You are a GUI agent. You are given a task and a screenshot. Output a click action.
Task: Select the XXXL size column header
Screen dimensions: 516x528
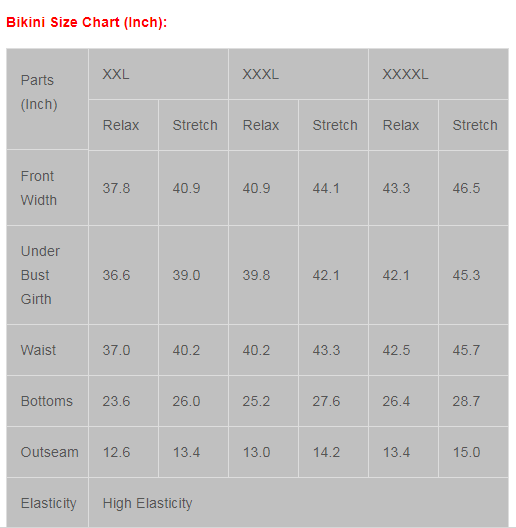click(298, 74)
